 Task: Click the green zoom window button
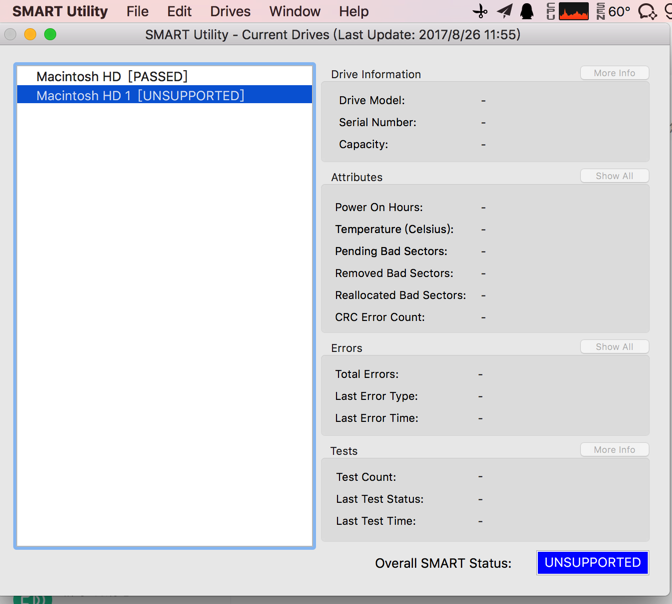point(50,34)
